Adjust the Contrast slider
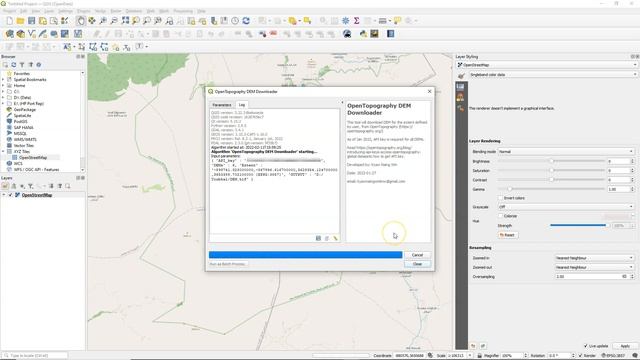640x360 pixels. [551, 180]
